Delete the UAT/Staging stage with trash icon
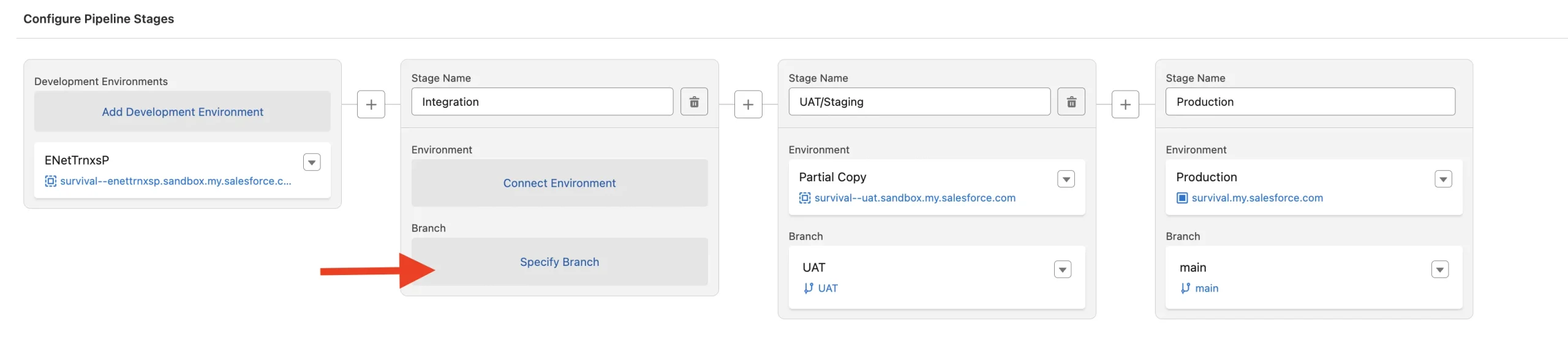Viewport: 1568px width, 351px height. click(1071, 102)
